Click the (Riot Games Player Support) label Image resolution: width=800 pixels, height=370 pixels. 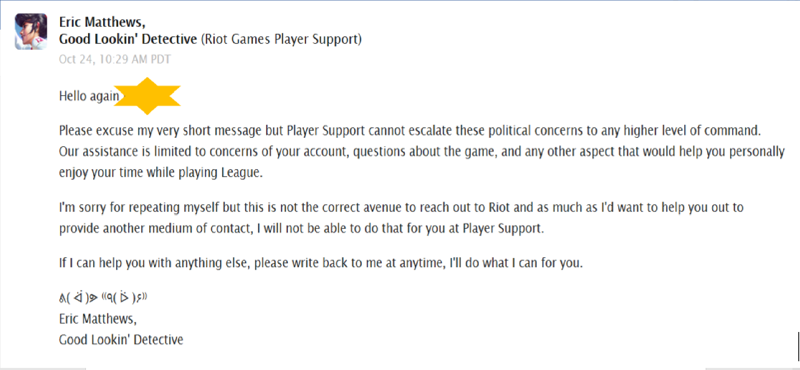tap(281, 39)
